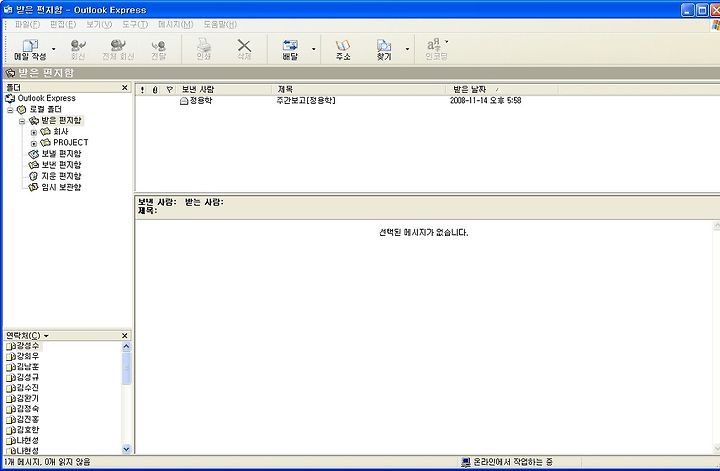Click the 전달 forward toolbar icon
720x471 pixels.
(158, 49)
